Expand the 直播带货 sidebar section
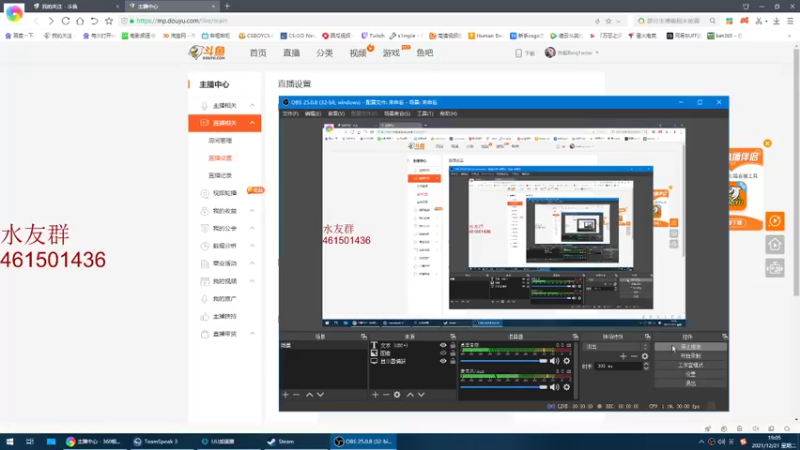This screenshot has width=800, height=450. click(x=252, y=334)
